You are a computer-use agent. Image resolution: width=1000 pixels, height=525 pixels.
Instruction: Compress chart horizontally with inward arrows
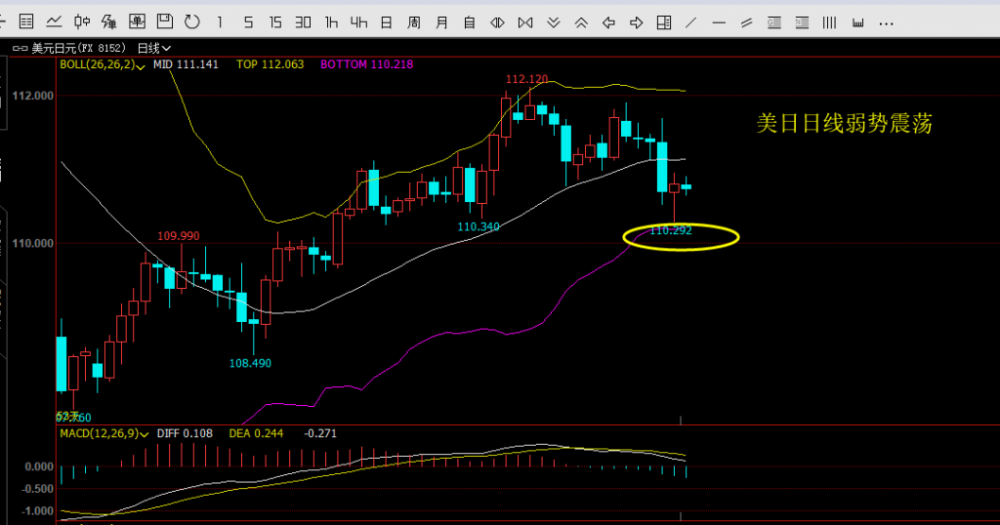pyautogui.click(x=526, y=22)
